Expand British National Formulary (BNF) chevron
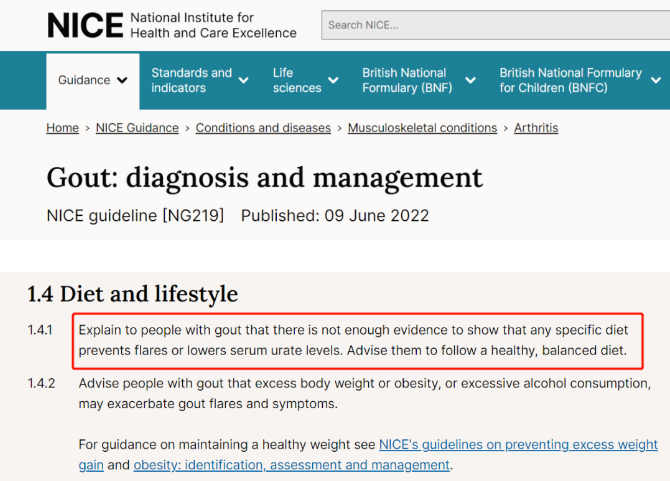The height and width of the screenshot is (481, 670). coord(470,80)
